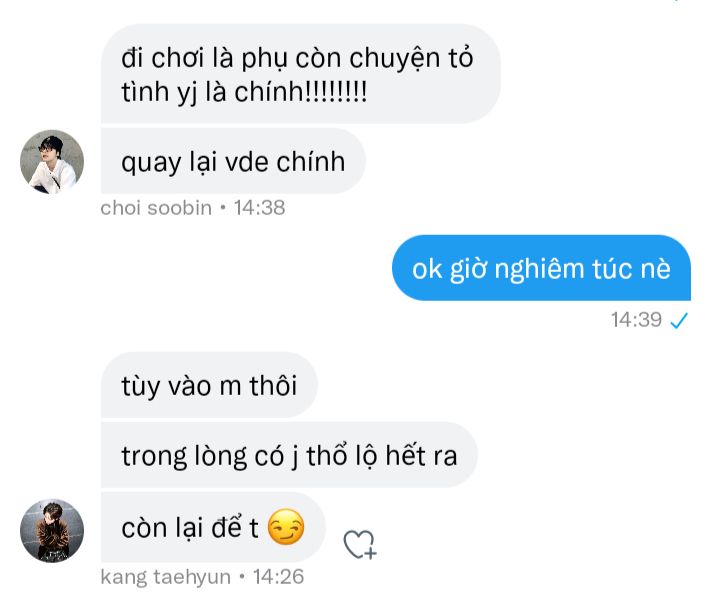The image size is (720, 600).
Task: Select the "quay lại vde chính" message bubble
Action: coord(233,161)
